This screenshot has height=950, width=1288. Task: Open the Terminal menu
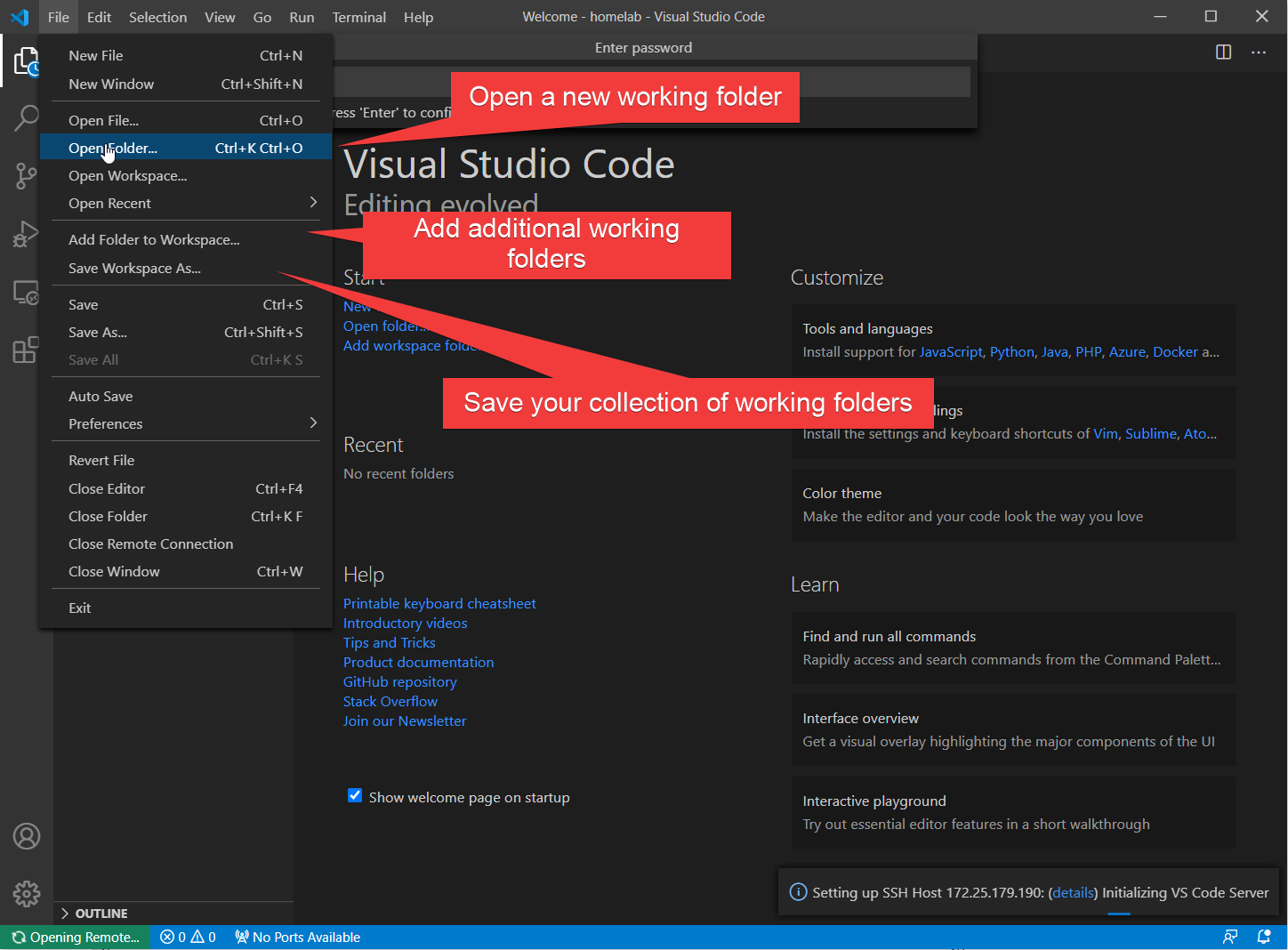point(359,17)
